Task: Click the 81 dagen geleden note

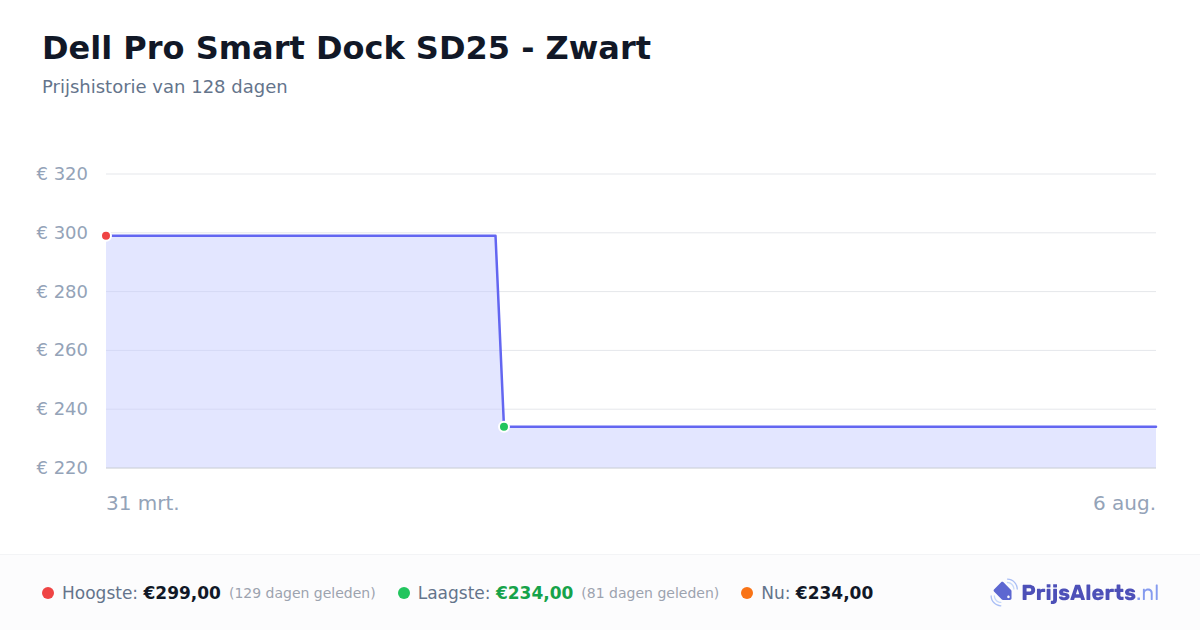Action: pos(650,593)
